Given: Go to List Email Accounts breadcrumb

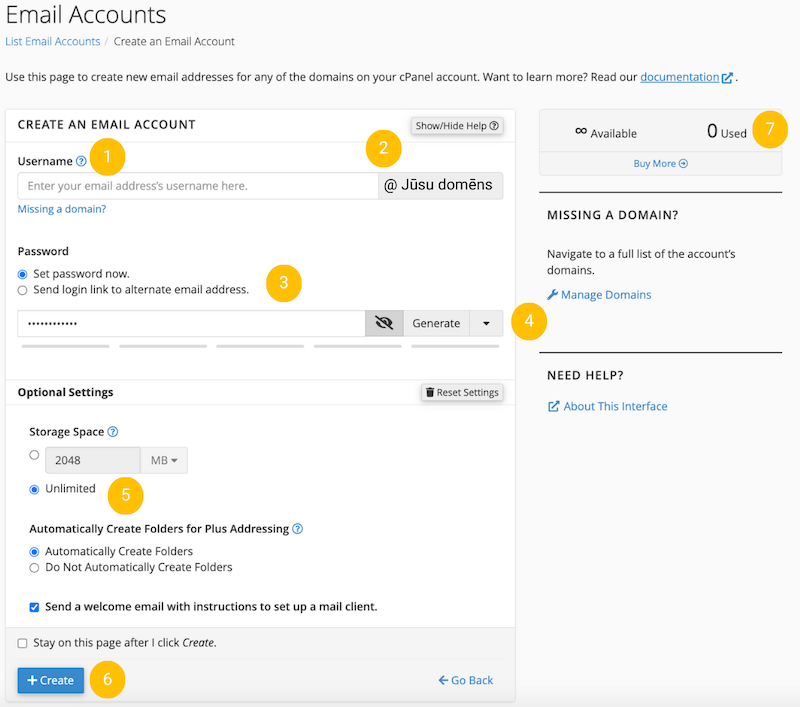Looking at the screenshot, I should (x=53, y=41).
